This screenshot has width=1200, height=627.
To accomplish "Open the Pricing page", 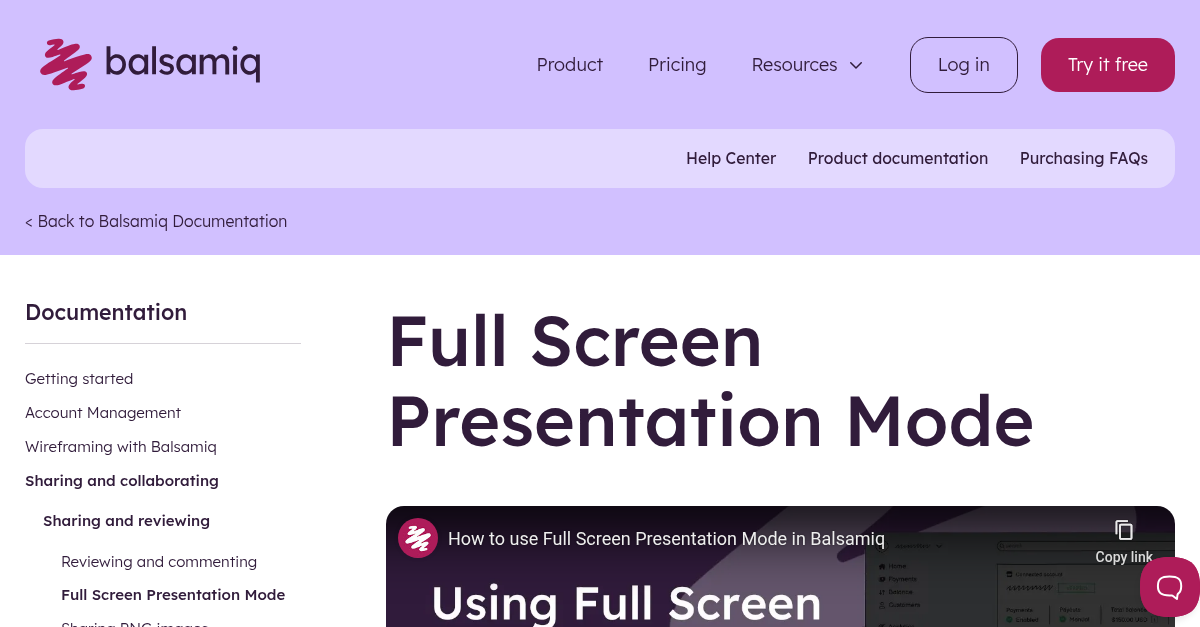I will [x=677, y=64].
